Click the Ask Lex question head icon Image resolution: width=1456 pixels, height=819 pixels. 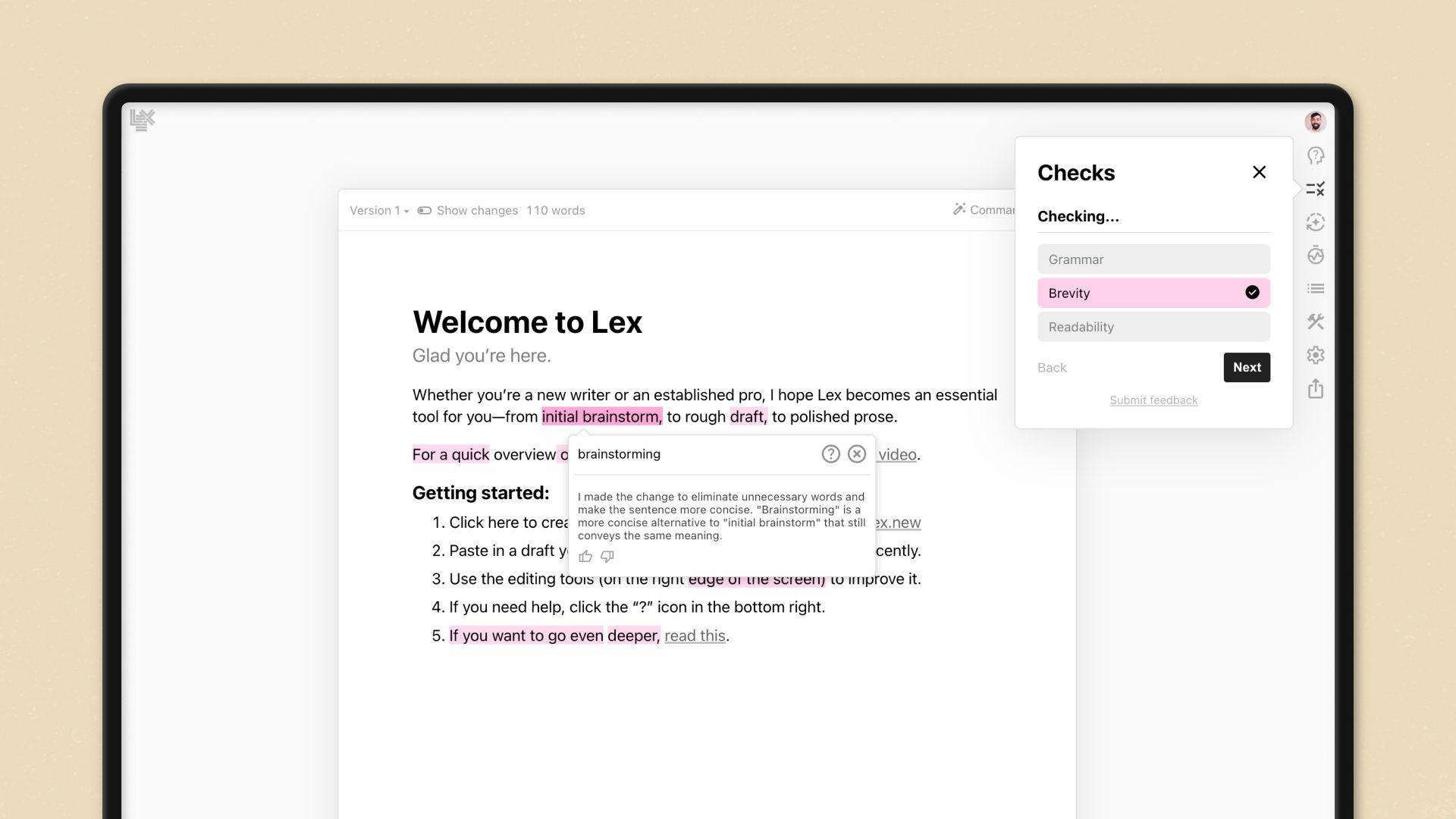[1316, 155]
